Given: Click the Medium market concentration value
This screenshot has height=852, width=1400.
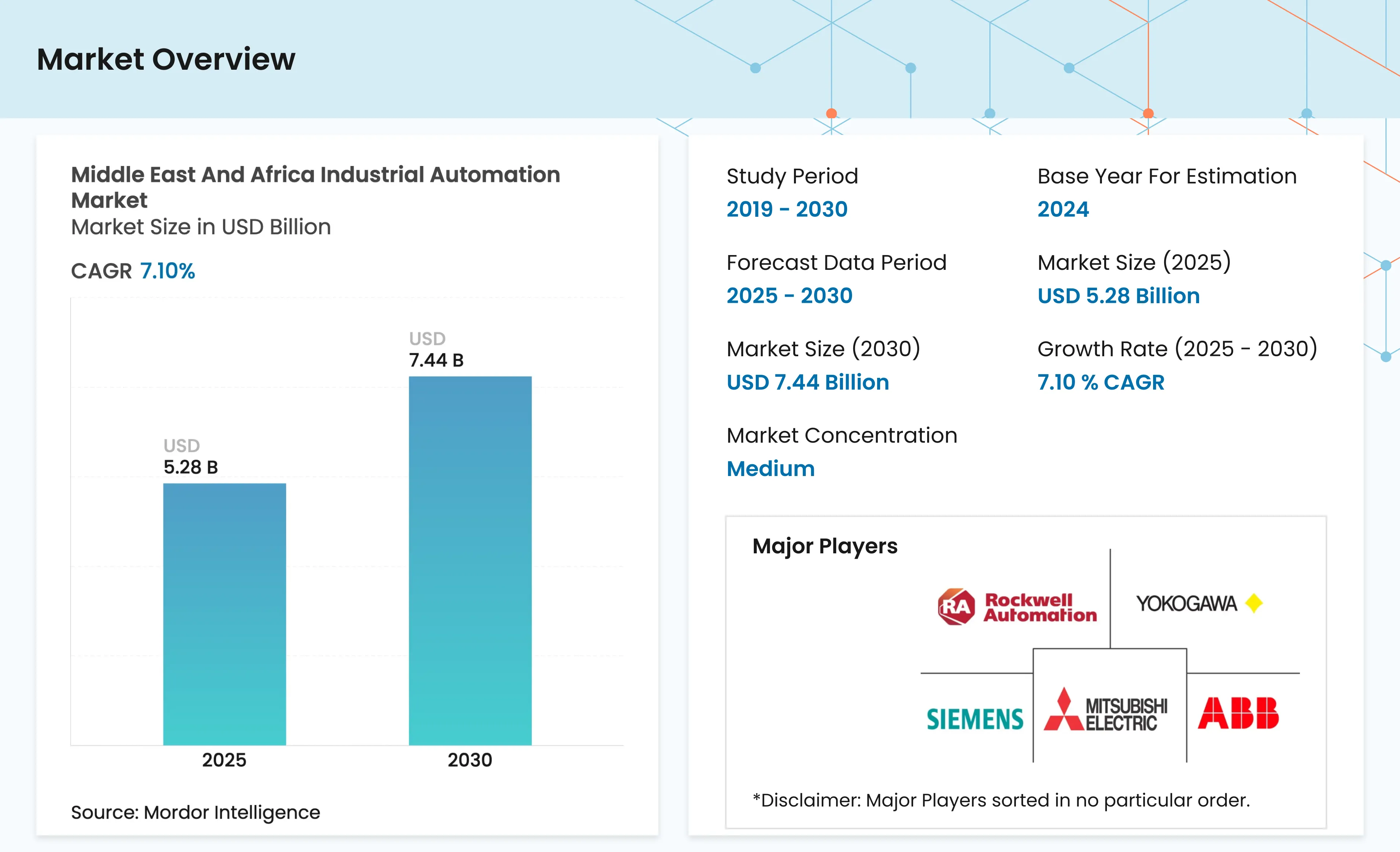Looking at the screenshot, I should click(771, 468).
